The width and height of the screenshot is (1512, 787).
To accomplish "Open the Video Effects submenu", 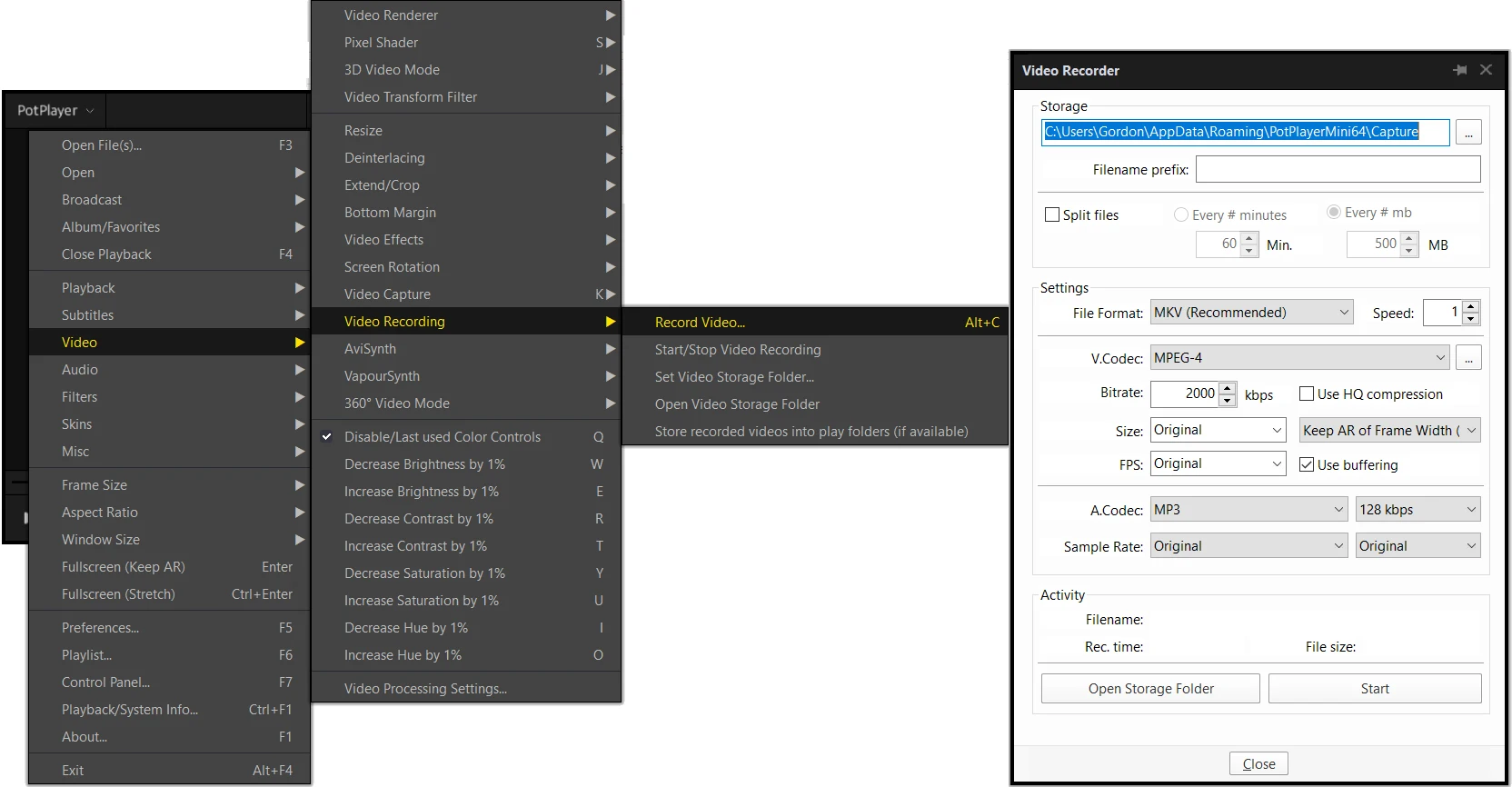I will [466, 240].
